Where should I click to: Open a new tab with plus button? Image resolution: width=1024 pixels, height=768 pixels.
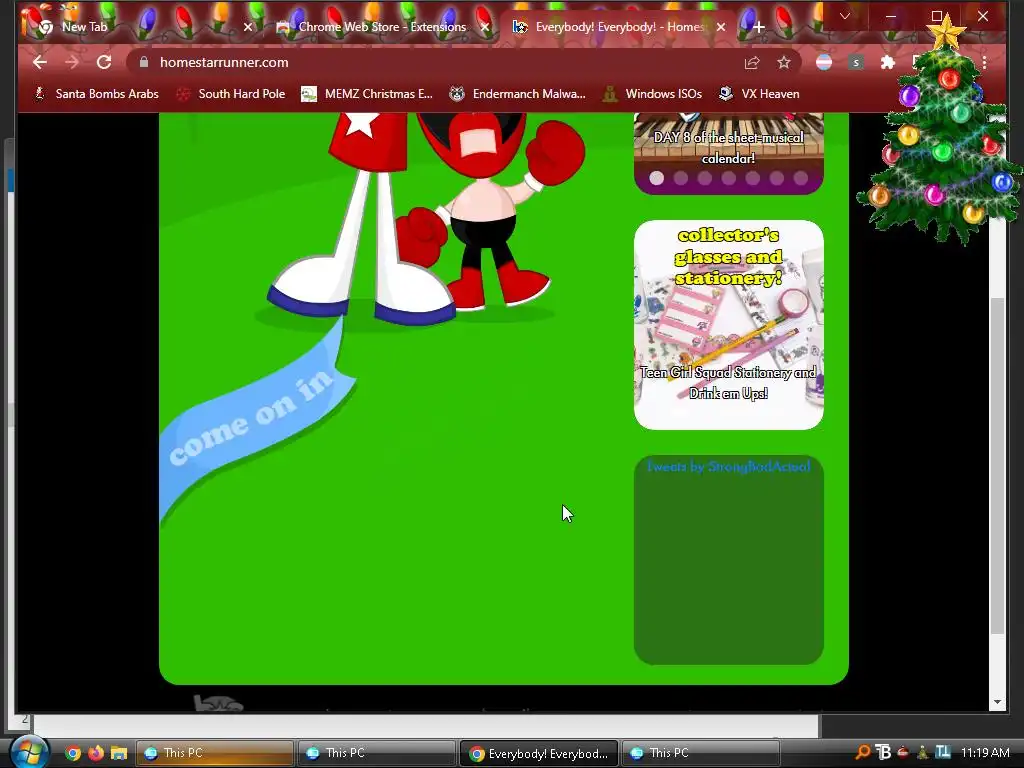758,27
